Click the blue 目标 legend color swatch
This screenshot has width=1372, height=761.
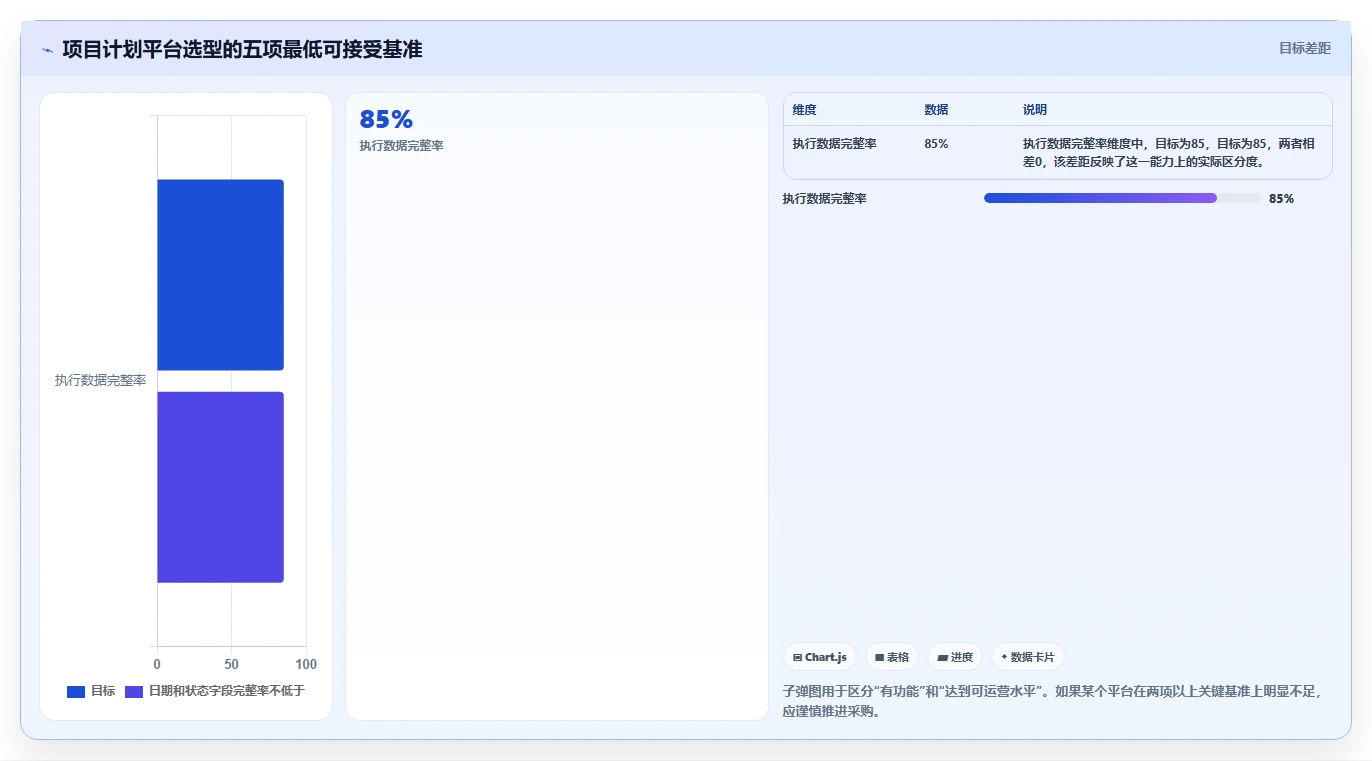(x=76, y=692)
